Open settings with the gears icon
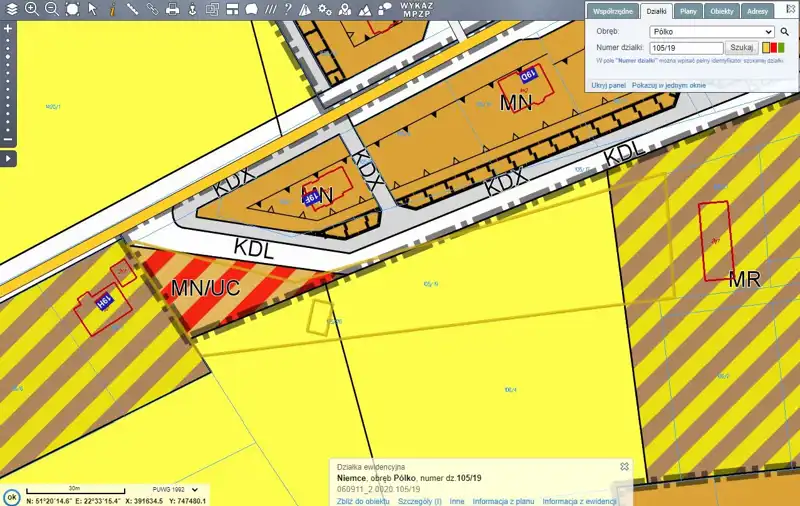The height and width of the screenshot is (506, 800). pyautogui.click(x=325, y=9)
